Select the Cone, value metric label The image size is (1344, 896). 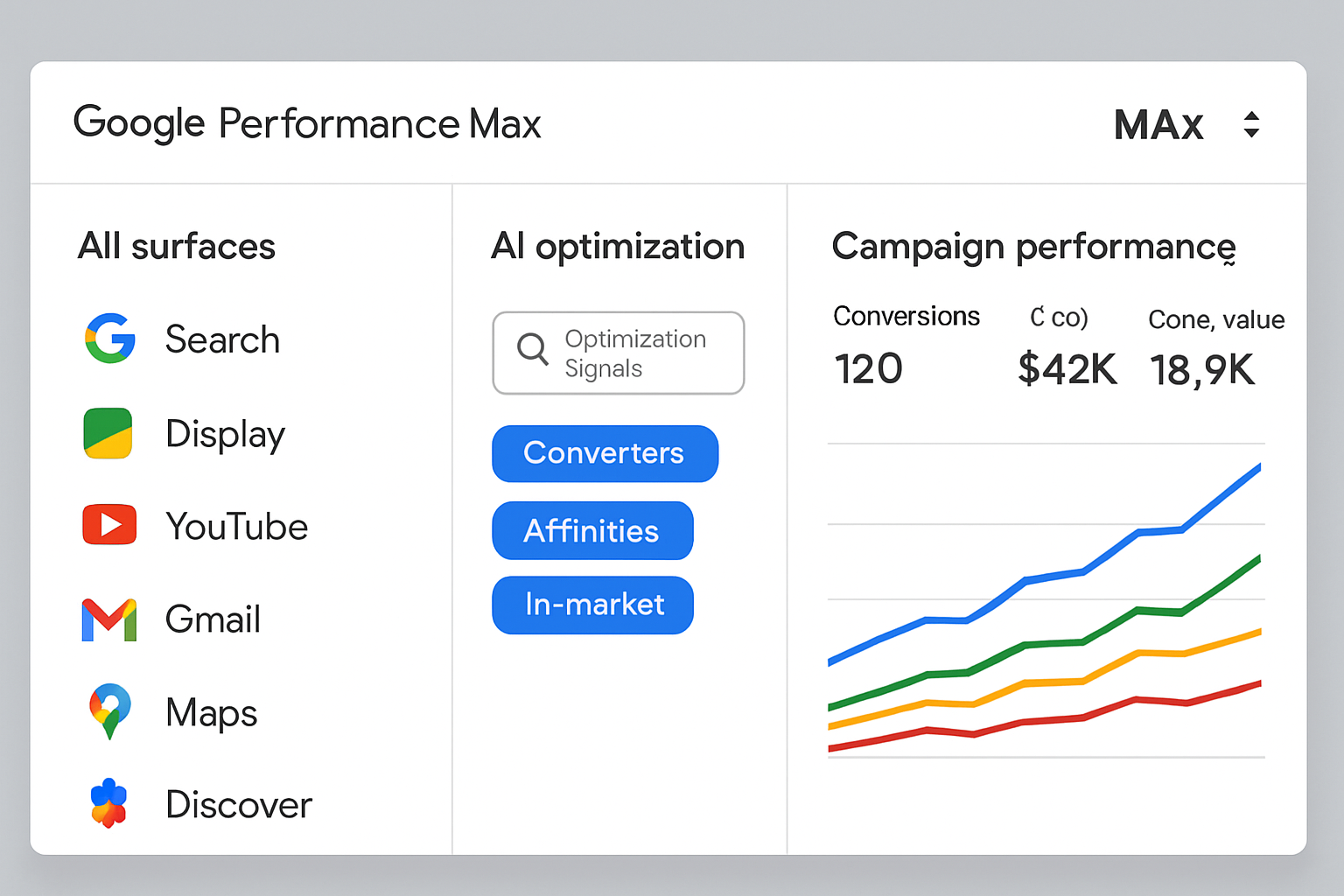[x=1216, y=319]
